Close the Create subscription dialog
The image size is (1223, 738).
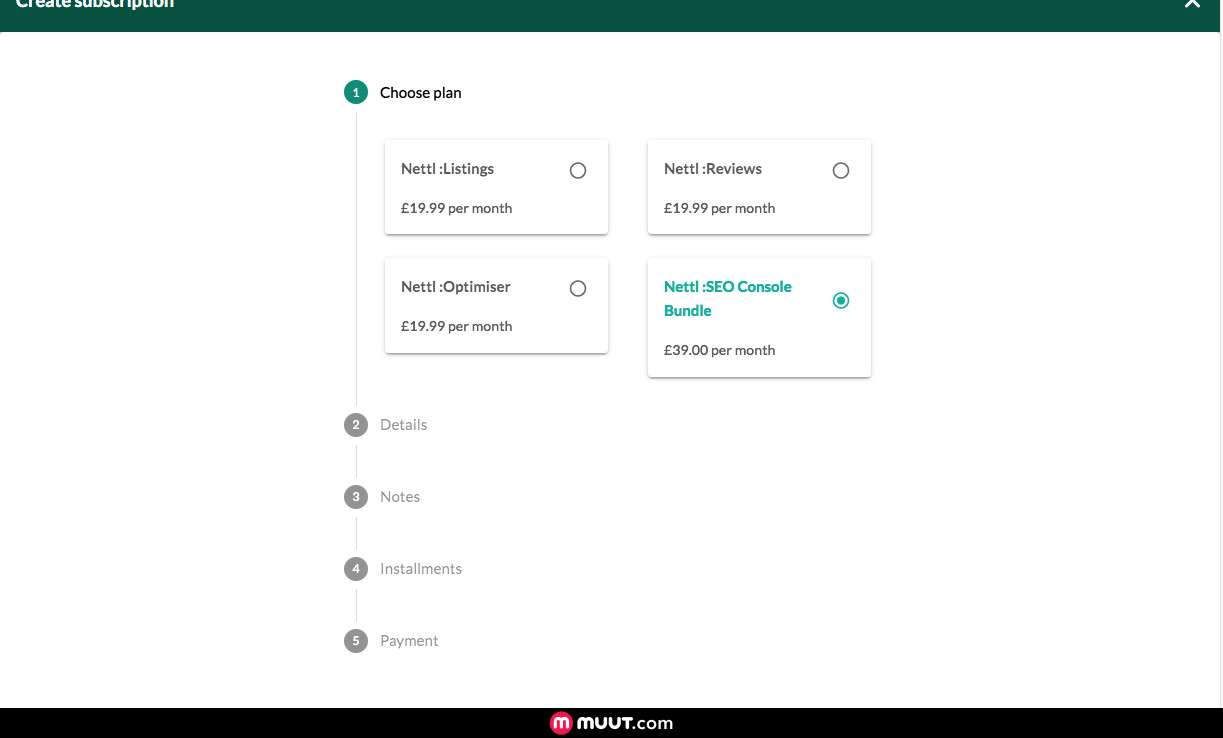coord(1192,3)
